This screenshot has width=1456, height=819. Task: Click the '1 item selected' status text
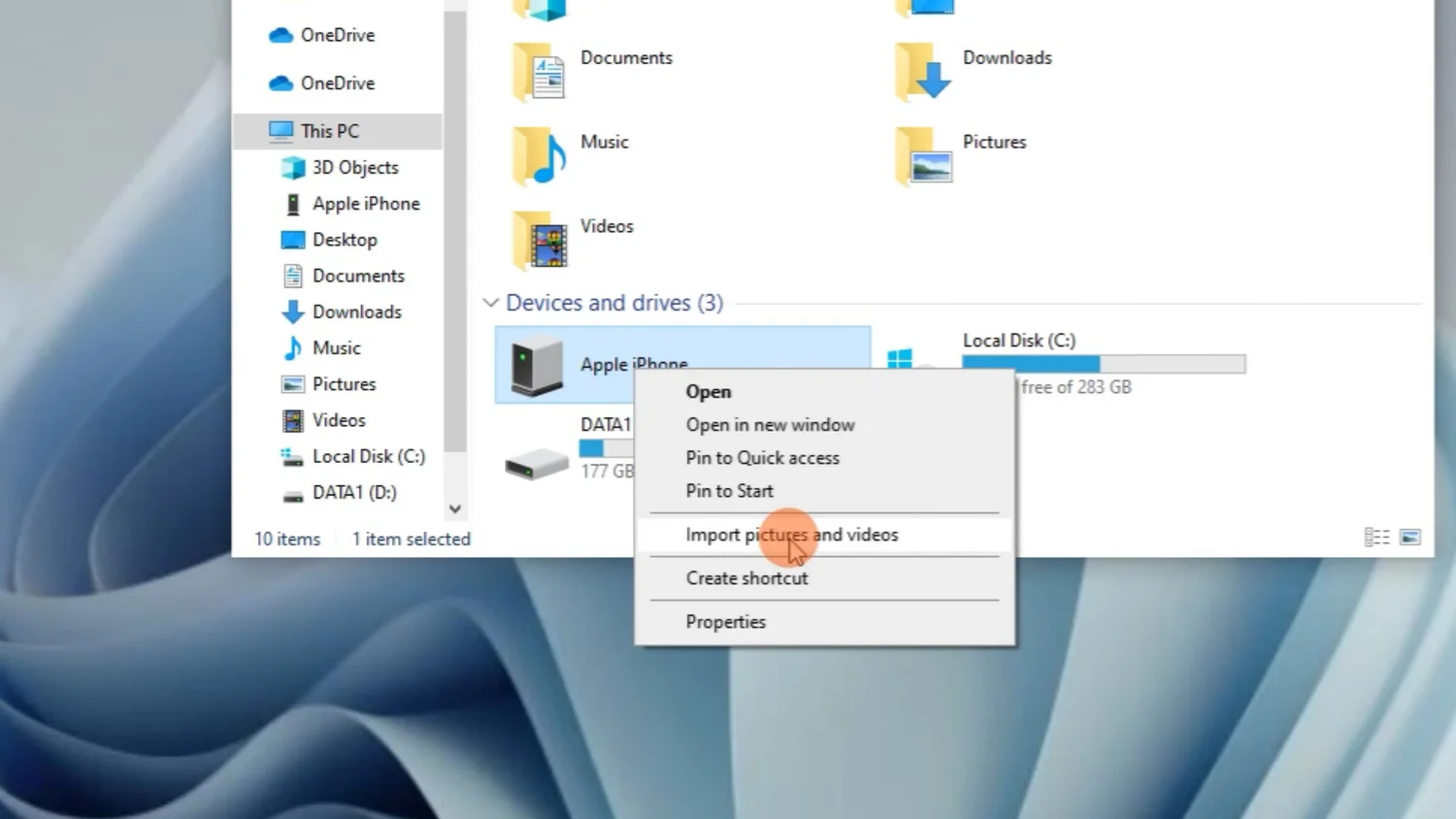click(x=412, y=539)
